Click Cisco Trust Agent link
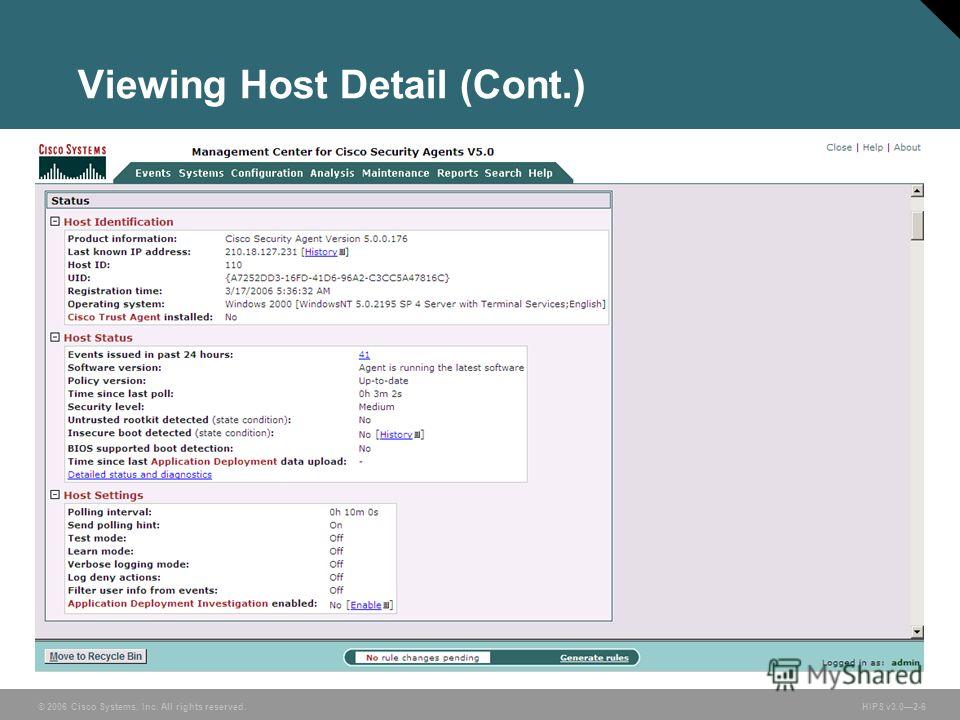 [114, 317]
